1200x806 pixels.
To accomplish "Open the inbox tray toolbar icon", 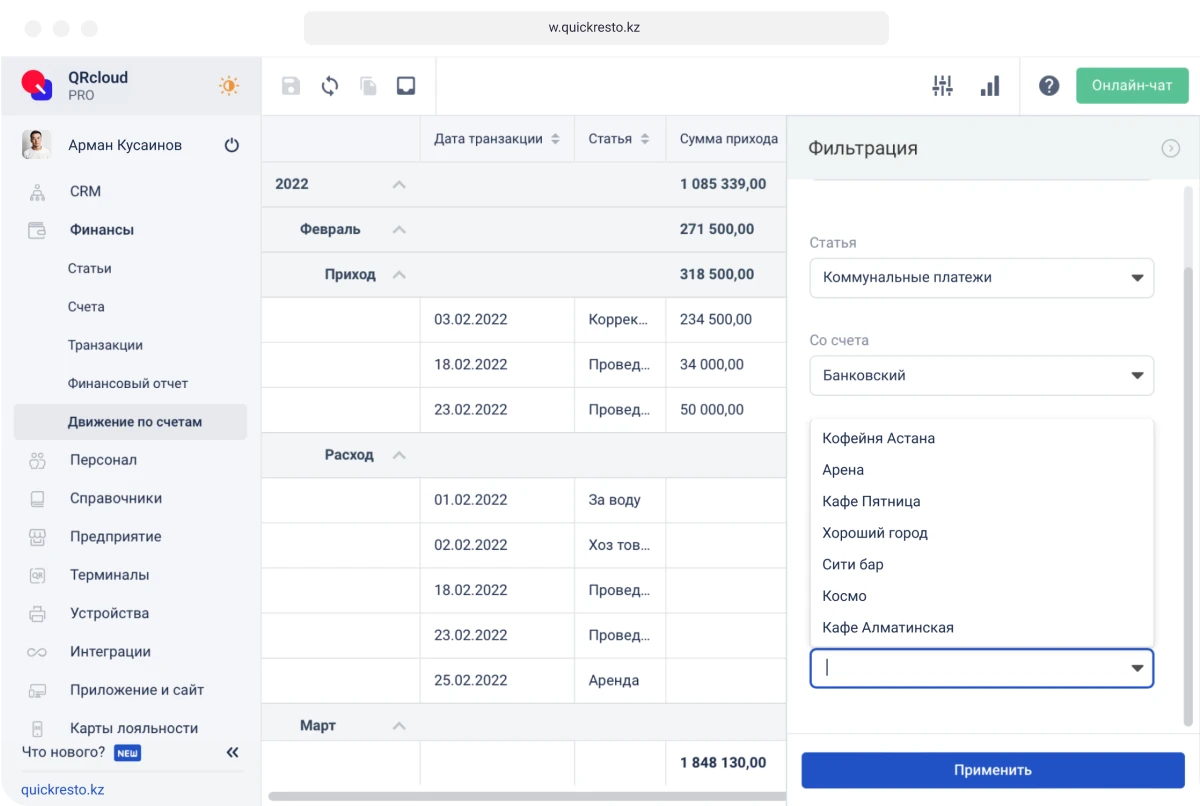I will pos(406,86).
